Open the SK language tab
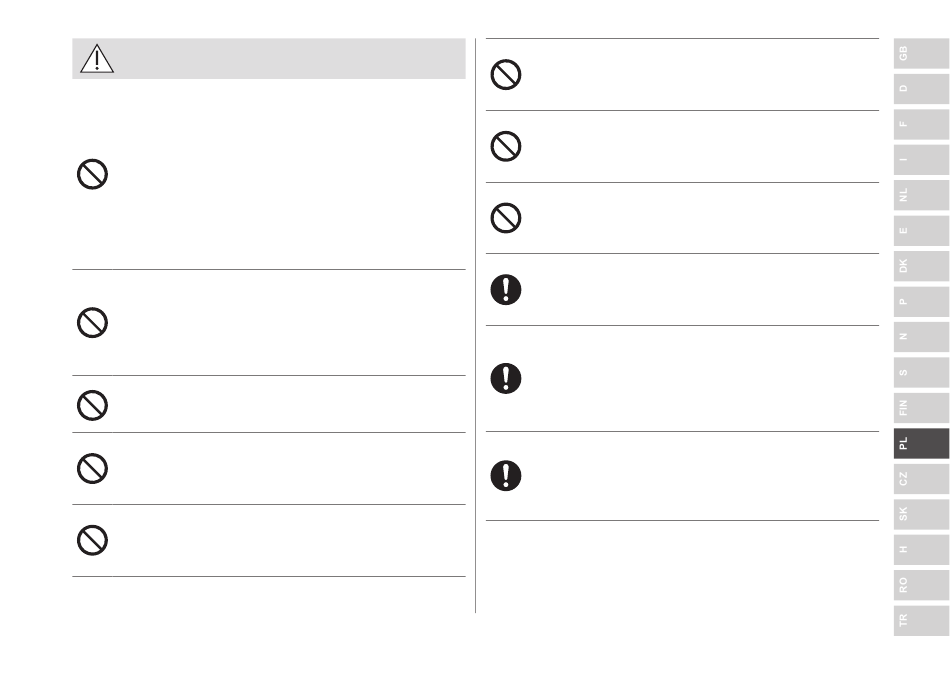The width and height of the screenshot is (950, 675). 921,514
